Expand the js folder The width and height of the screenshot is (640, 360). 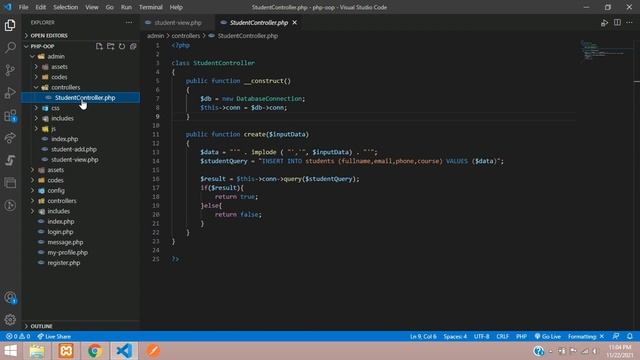[x=53, y=129]
